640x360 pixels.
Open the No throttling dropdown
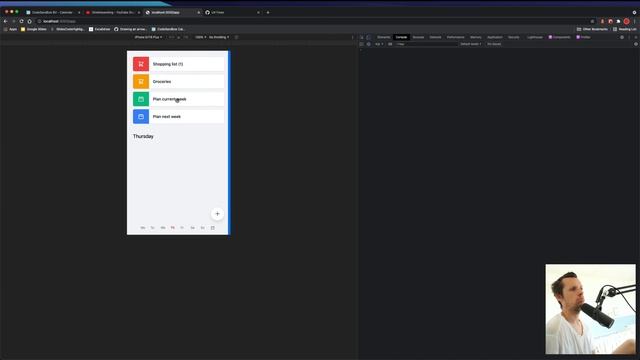219,37
